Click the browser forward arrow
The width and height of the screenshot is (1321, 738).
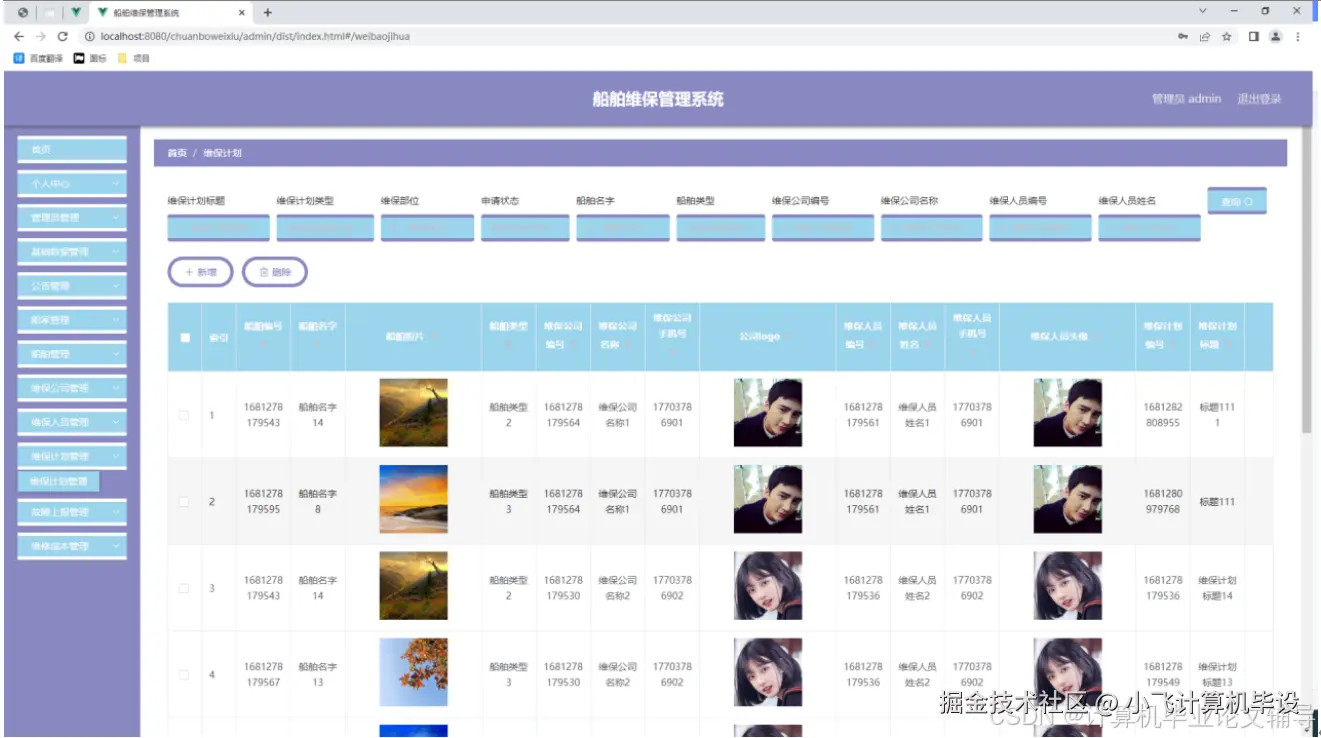[41, 36]
